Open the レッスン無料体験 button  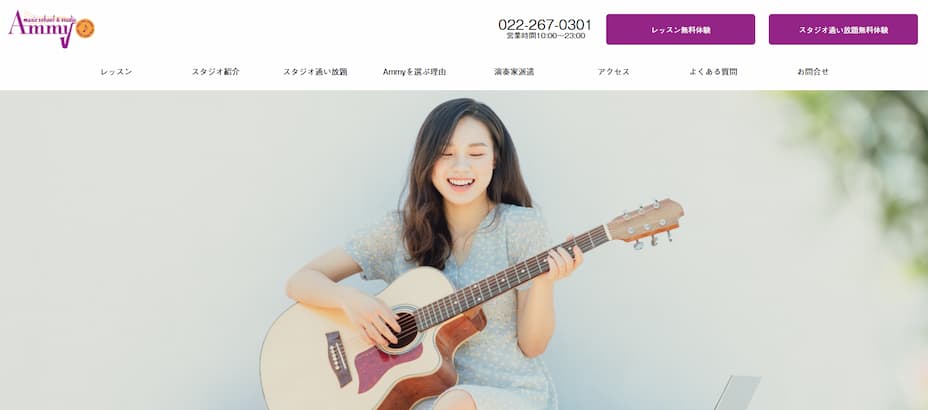point(681,30)
